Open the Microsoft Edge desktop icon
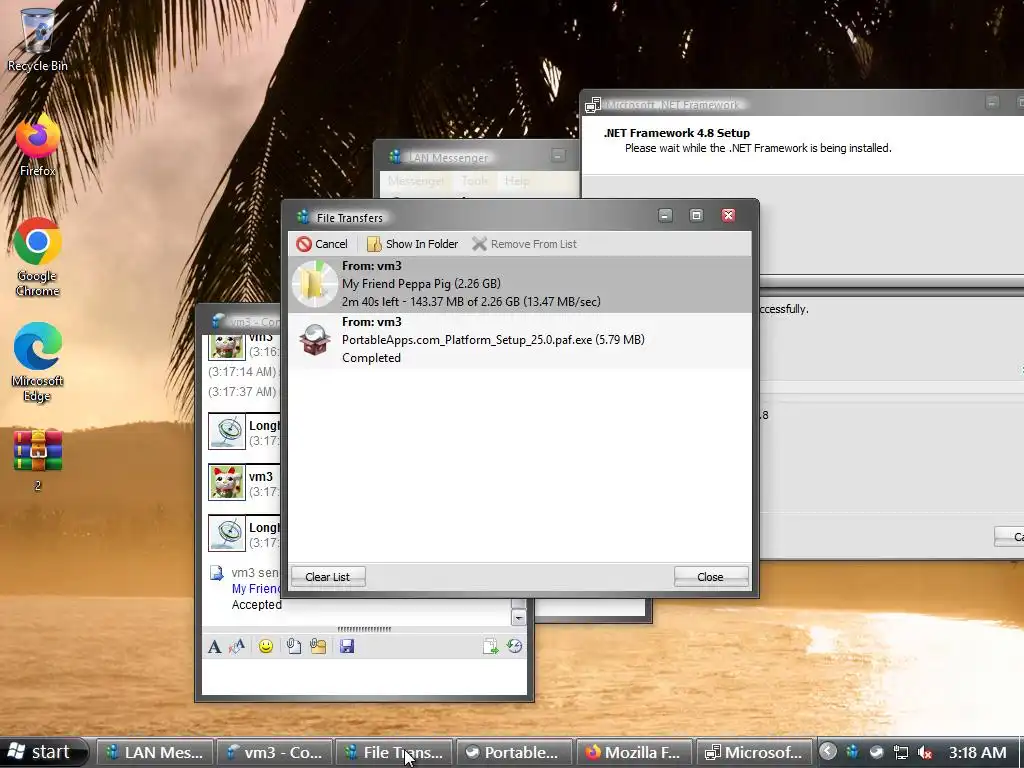 click(x=37, y=362)
